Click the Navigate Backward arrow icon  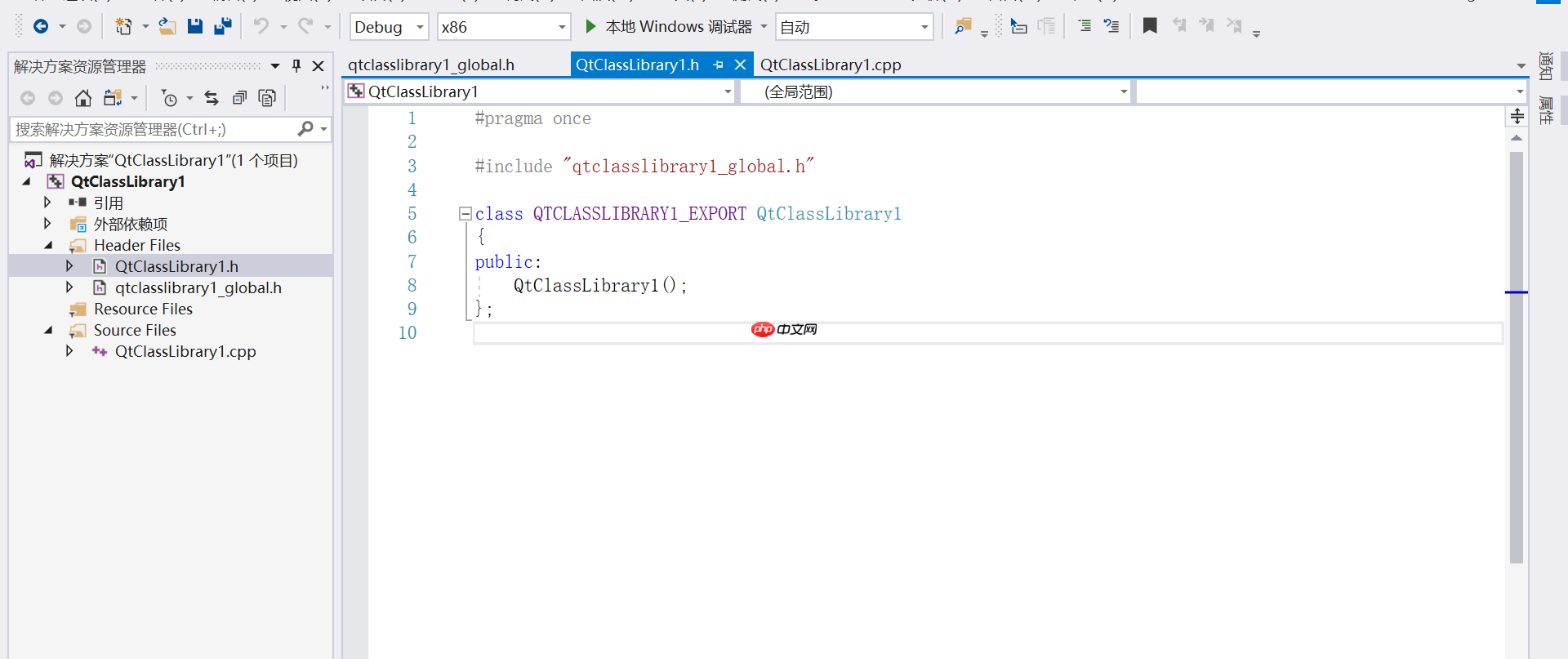40,27
